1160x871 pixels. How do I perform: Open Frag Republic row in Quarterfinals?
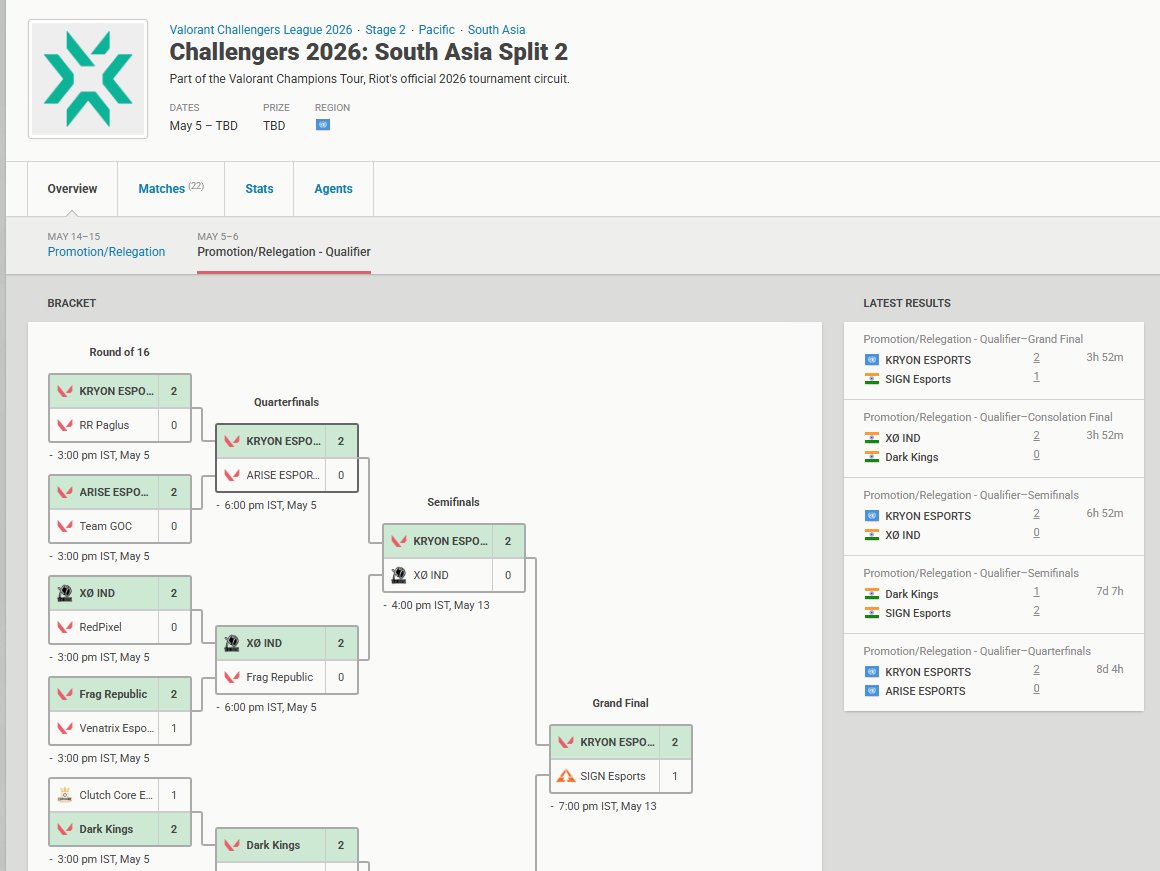(287, 677)
